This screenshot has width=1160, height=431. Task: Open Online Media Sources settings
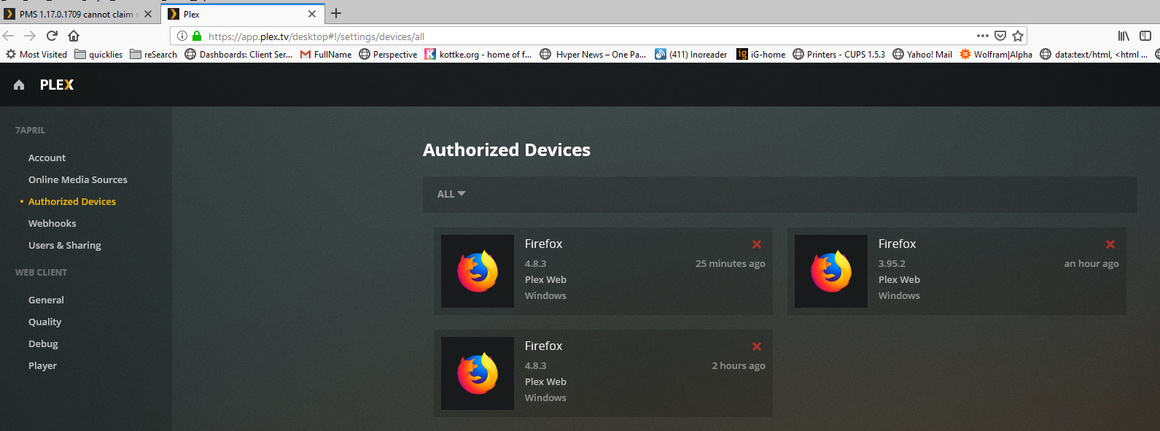(78, 180)
